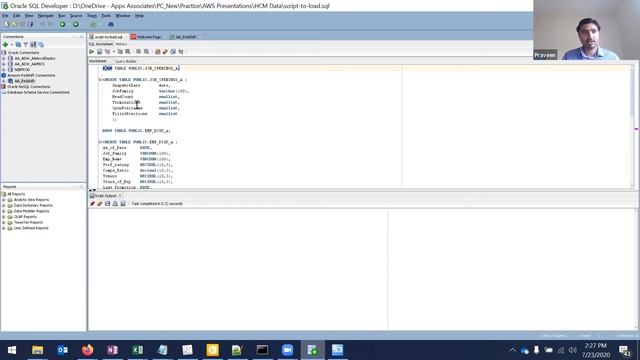Click the green Back navigation arrow
Screen dimensions: 640x360
(x=62, y=24)
